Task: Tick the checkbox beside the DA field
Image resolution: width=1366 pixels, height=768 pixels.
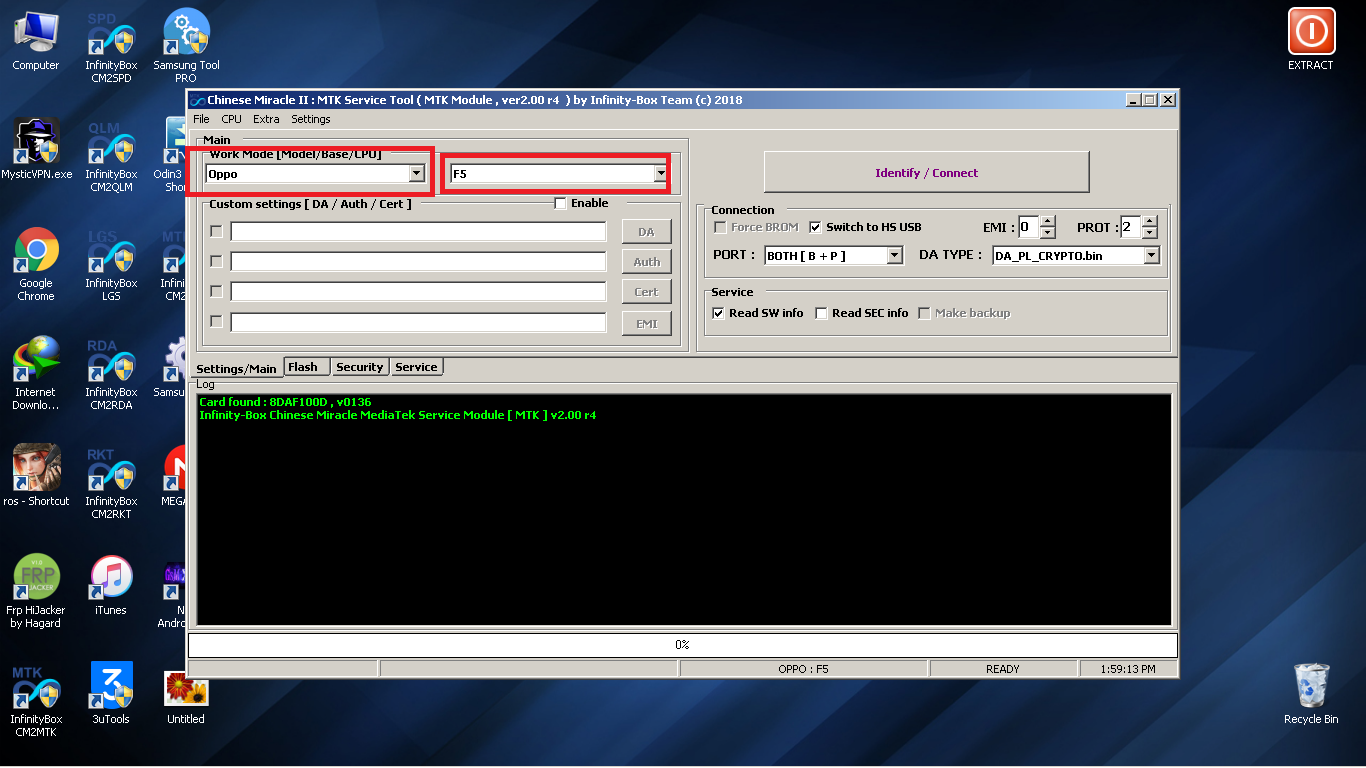Action: (216, 231)
